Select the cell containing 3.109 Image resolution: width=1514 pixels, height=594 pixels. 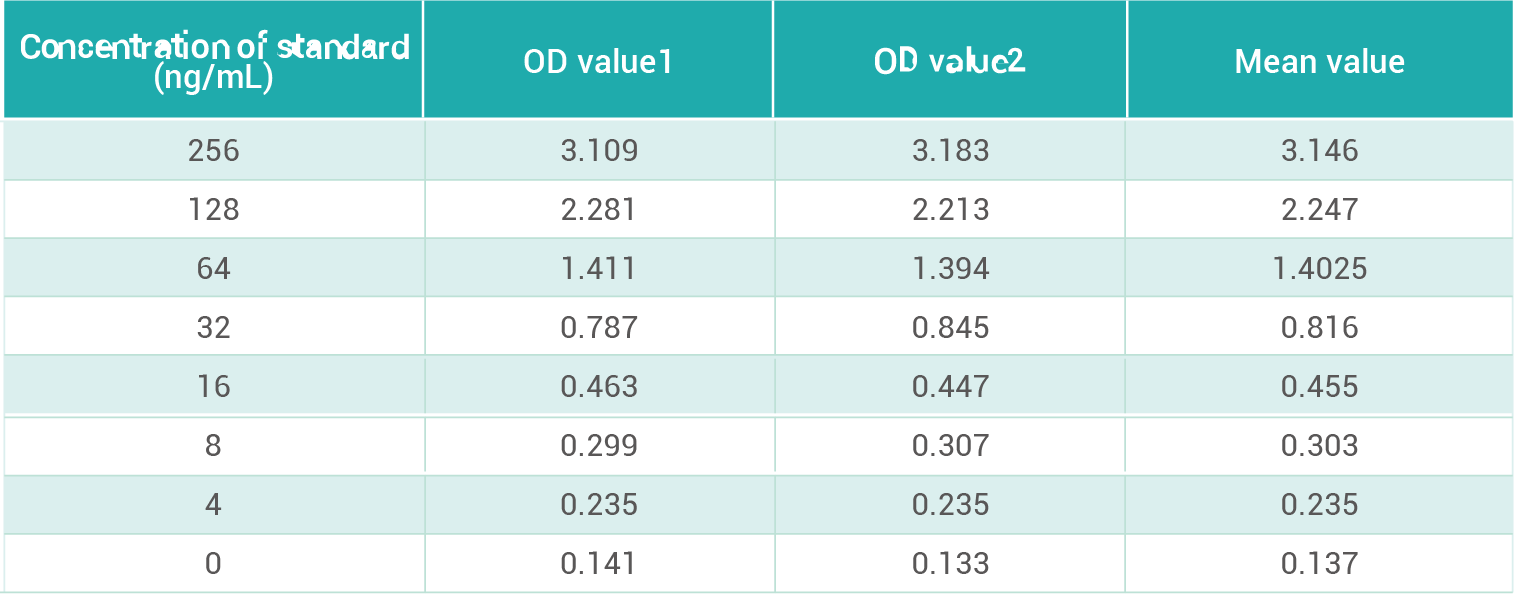tap(598, 150)
